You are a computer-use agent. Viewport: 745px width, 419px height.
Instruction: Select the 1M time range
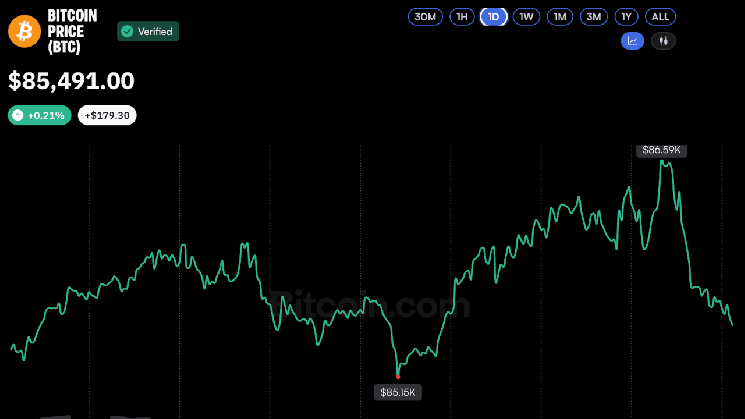pos(560,17)
